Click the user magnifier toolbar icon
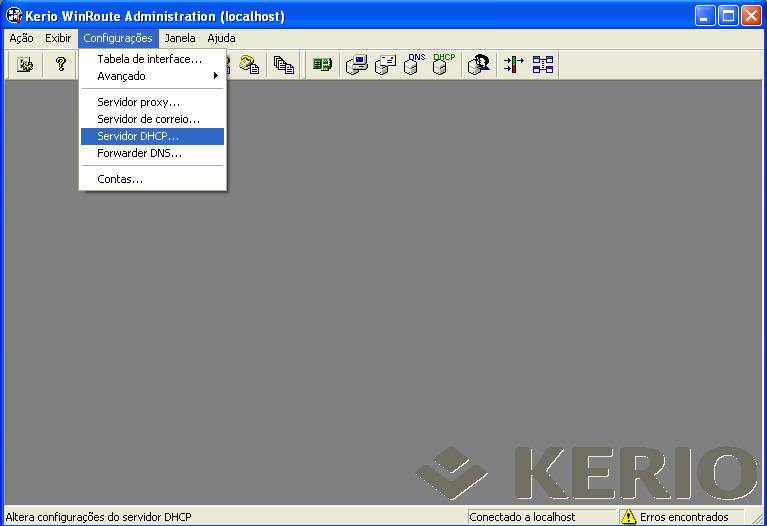The height and width of the screenshot is (526, 767). coord(479,65)
